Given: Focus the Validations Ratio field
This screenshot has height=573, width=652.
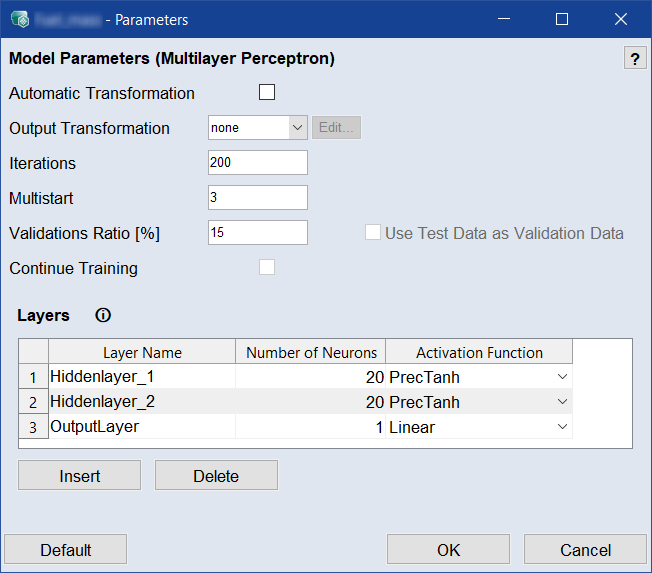Looking at the screenshot, I should [257, 233].
